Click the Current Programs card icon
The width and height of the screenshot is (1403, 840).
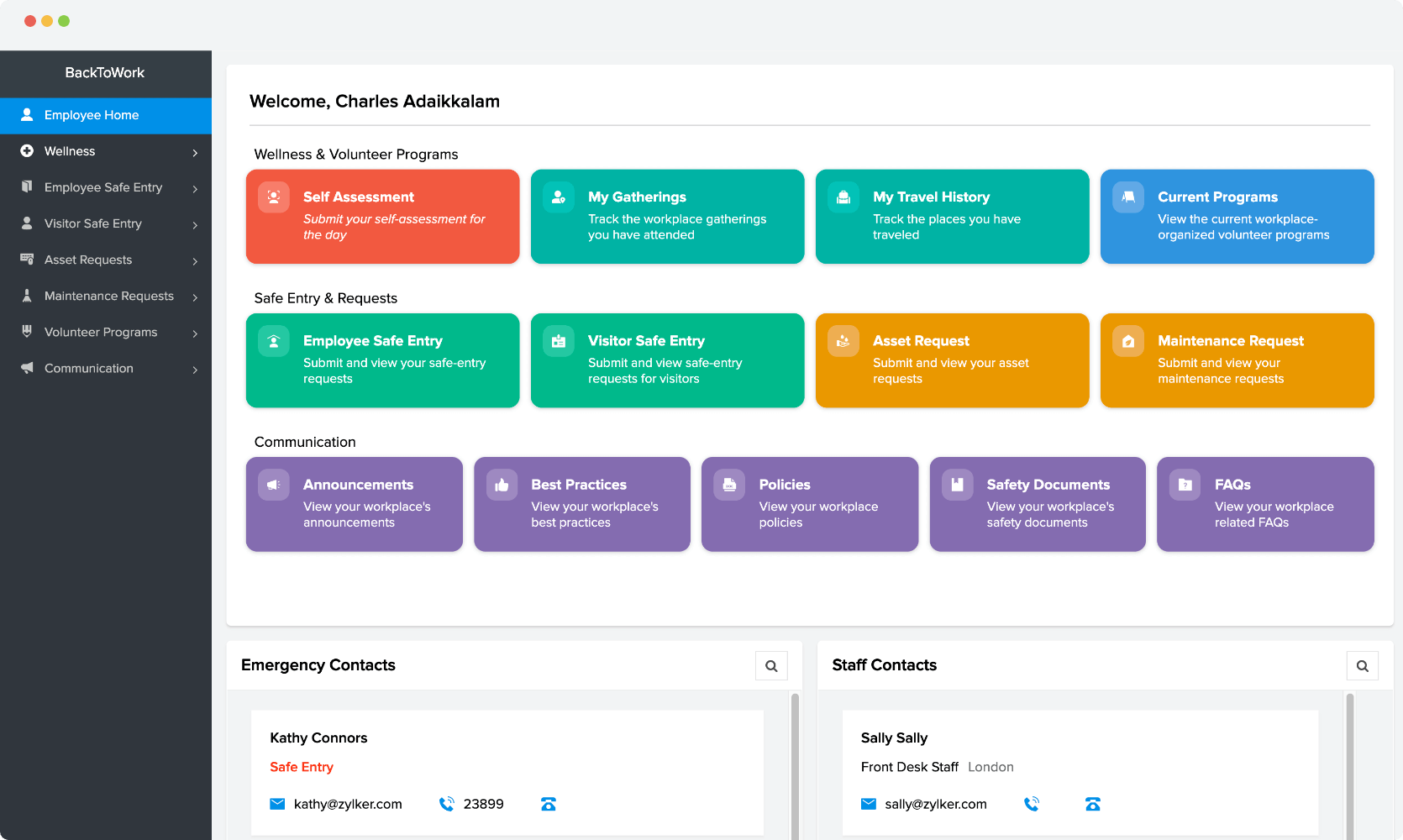click(1128, 197)
